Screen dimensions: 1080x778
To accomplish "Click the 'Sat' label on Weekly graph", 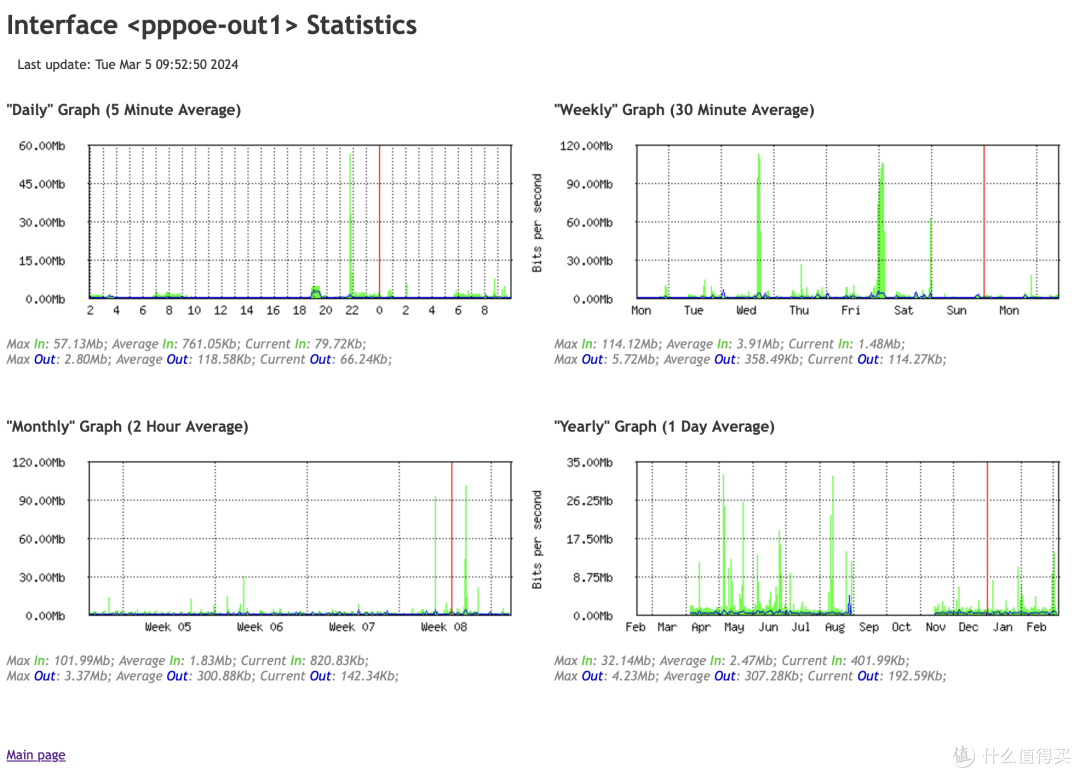I will tap(904, 311).
